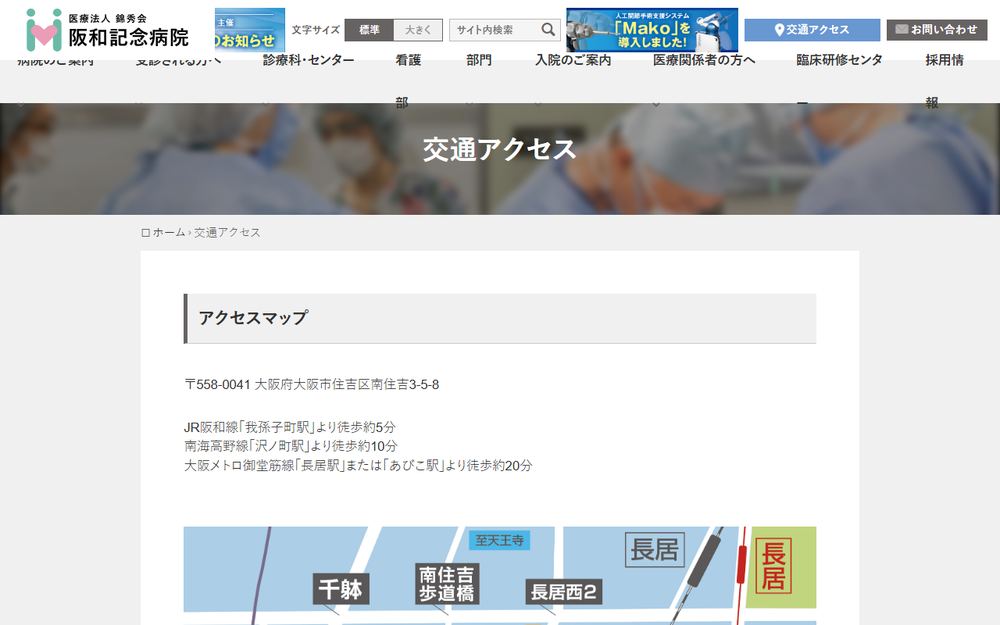Click the 交通アクセス page title

tap(499, 149)
